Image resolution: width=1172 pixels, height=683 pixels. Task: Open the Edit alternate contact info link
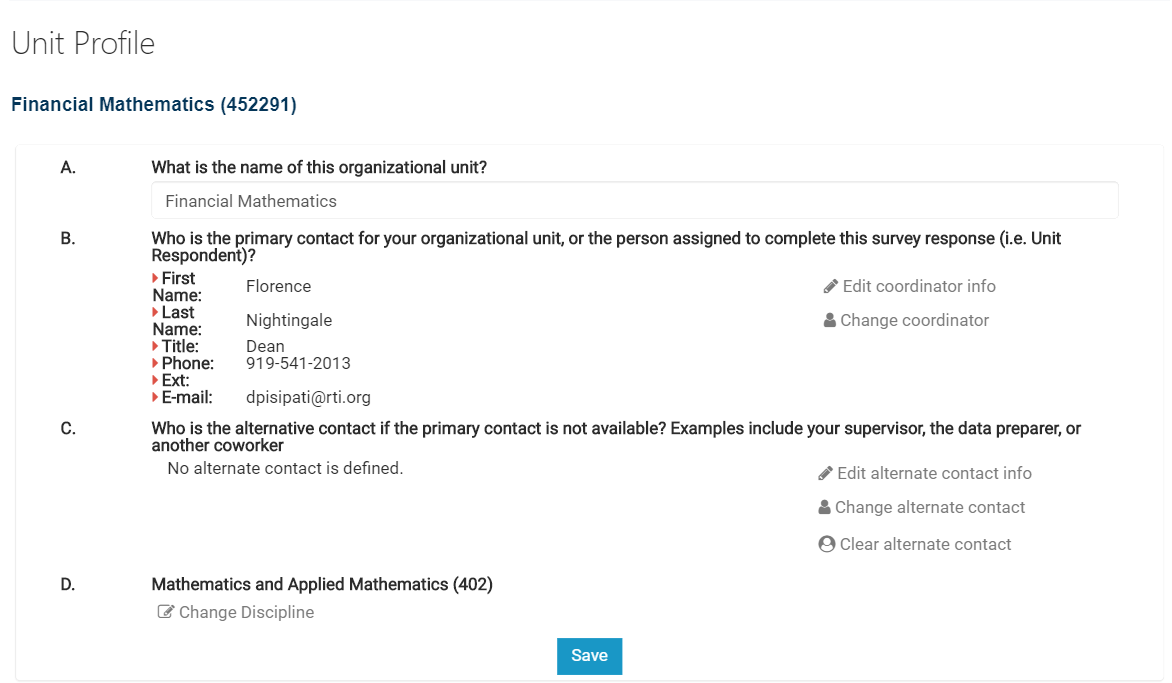coord(934,474)
